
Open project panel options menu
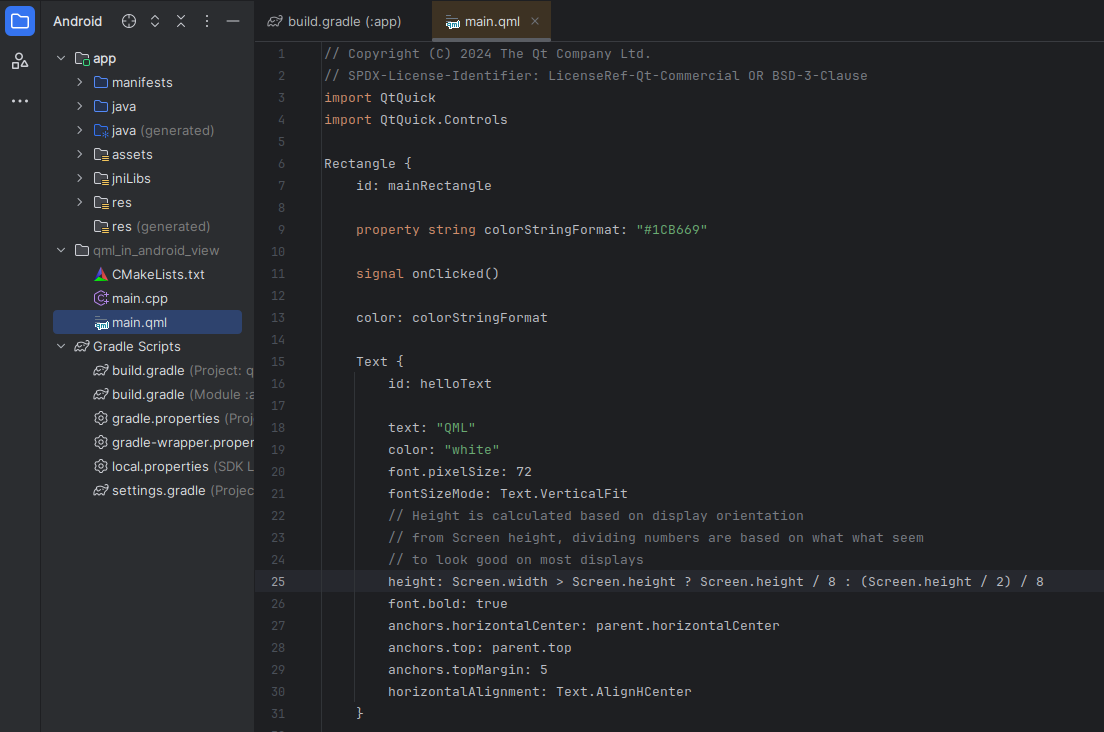[x=207, y=21]
